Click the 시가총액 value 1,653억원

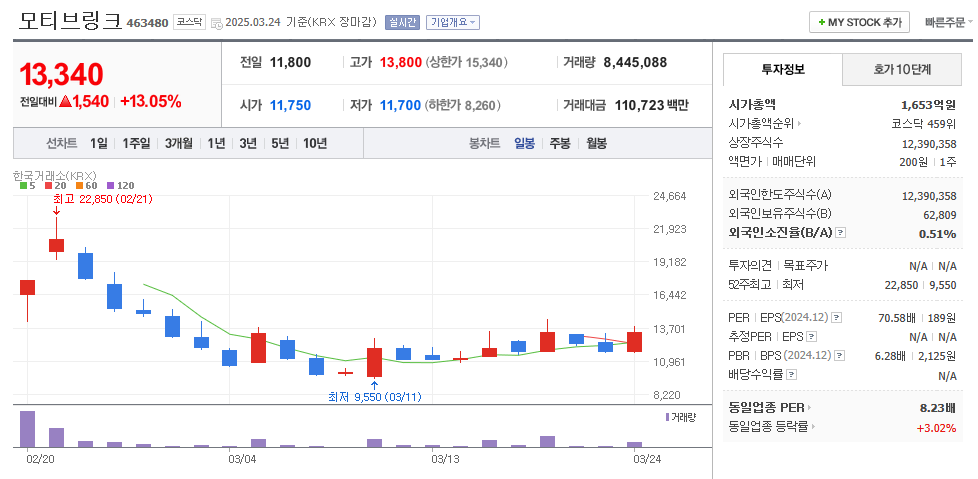pyautogui.click(x=929, y=105)
